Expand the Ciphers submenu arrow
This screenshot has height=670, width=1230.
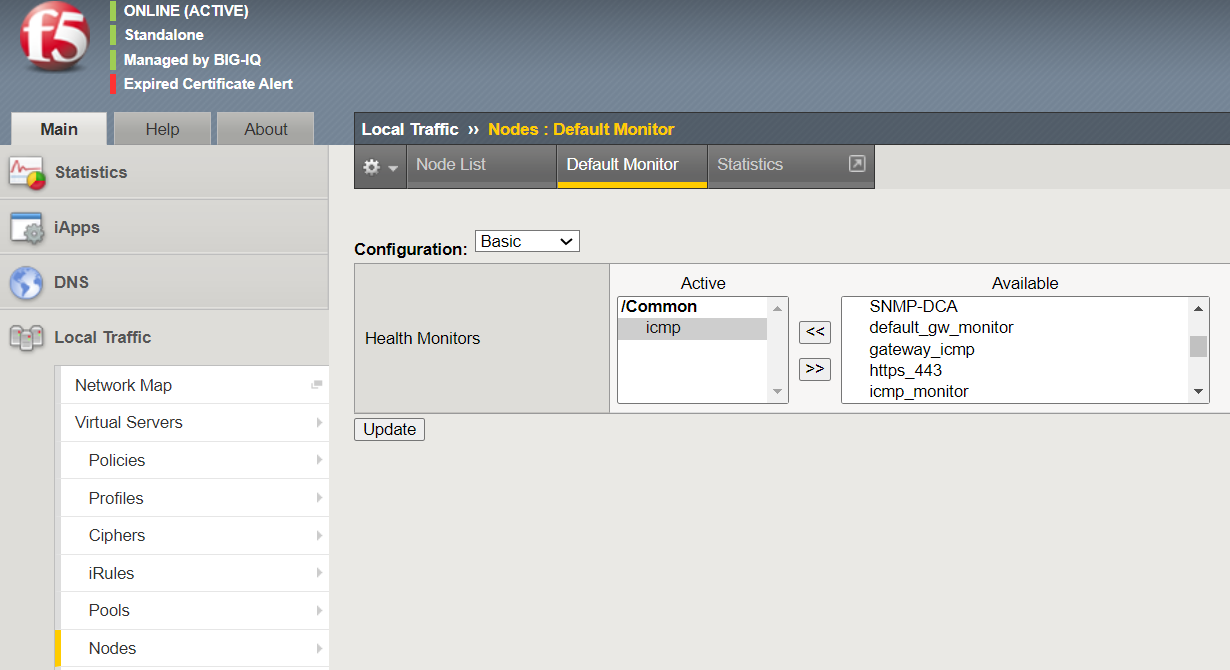click(320, 535)
